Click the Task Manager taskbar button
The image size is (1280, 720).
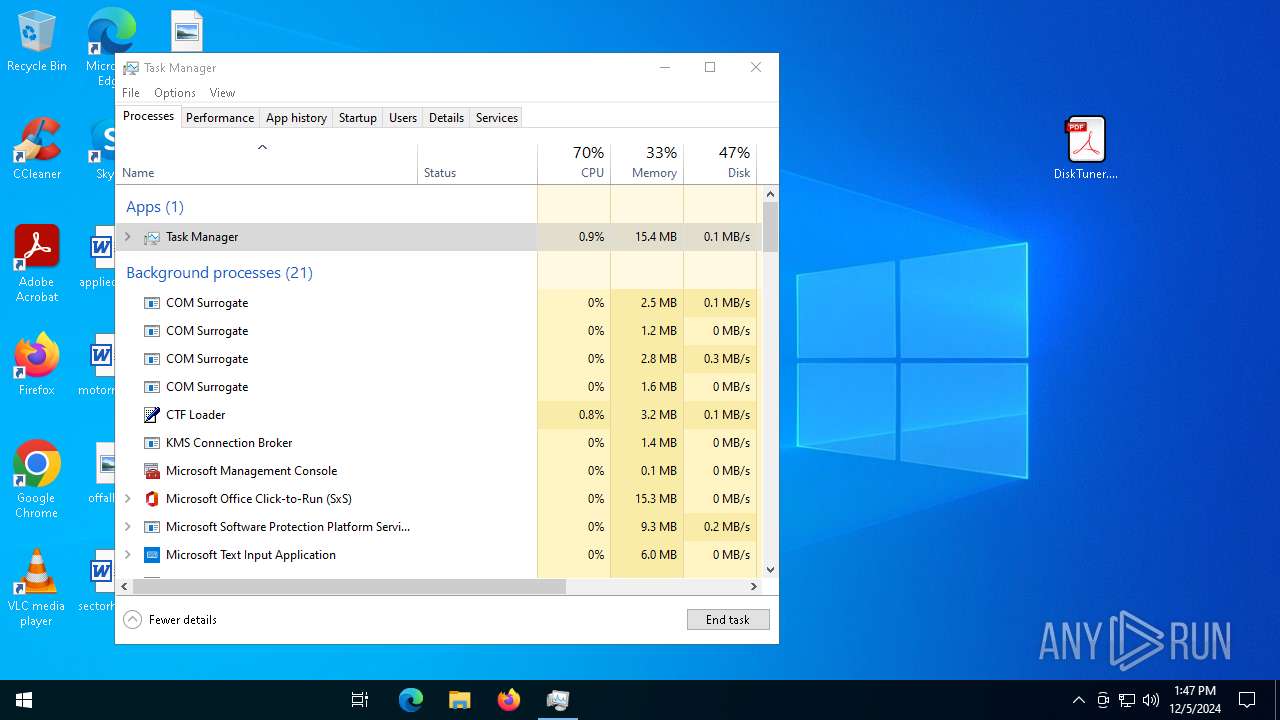[558, 700]
